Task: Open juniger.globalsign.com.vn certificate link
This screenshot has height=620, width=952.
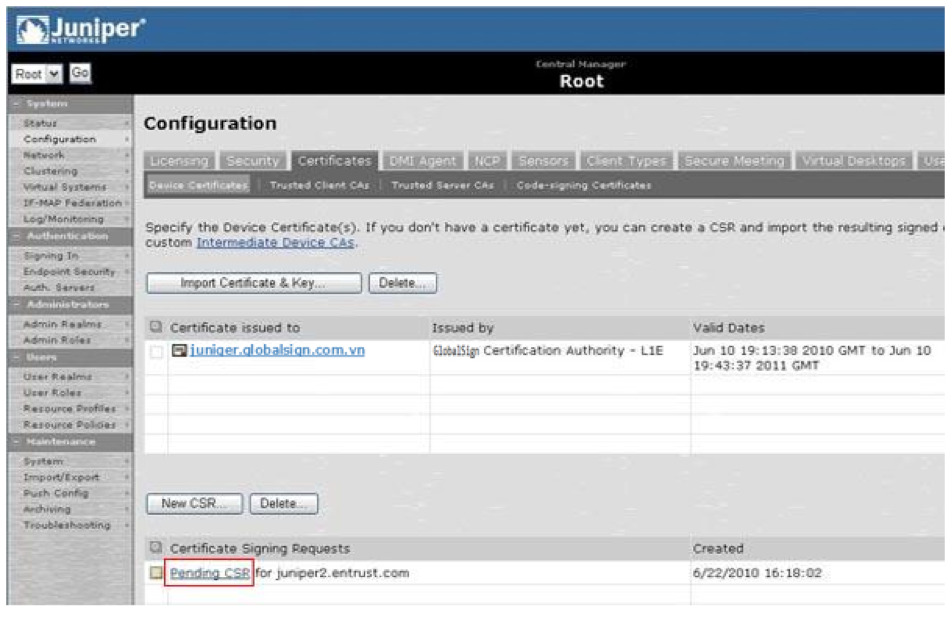Action: click(277, 350)
